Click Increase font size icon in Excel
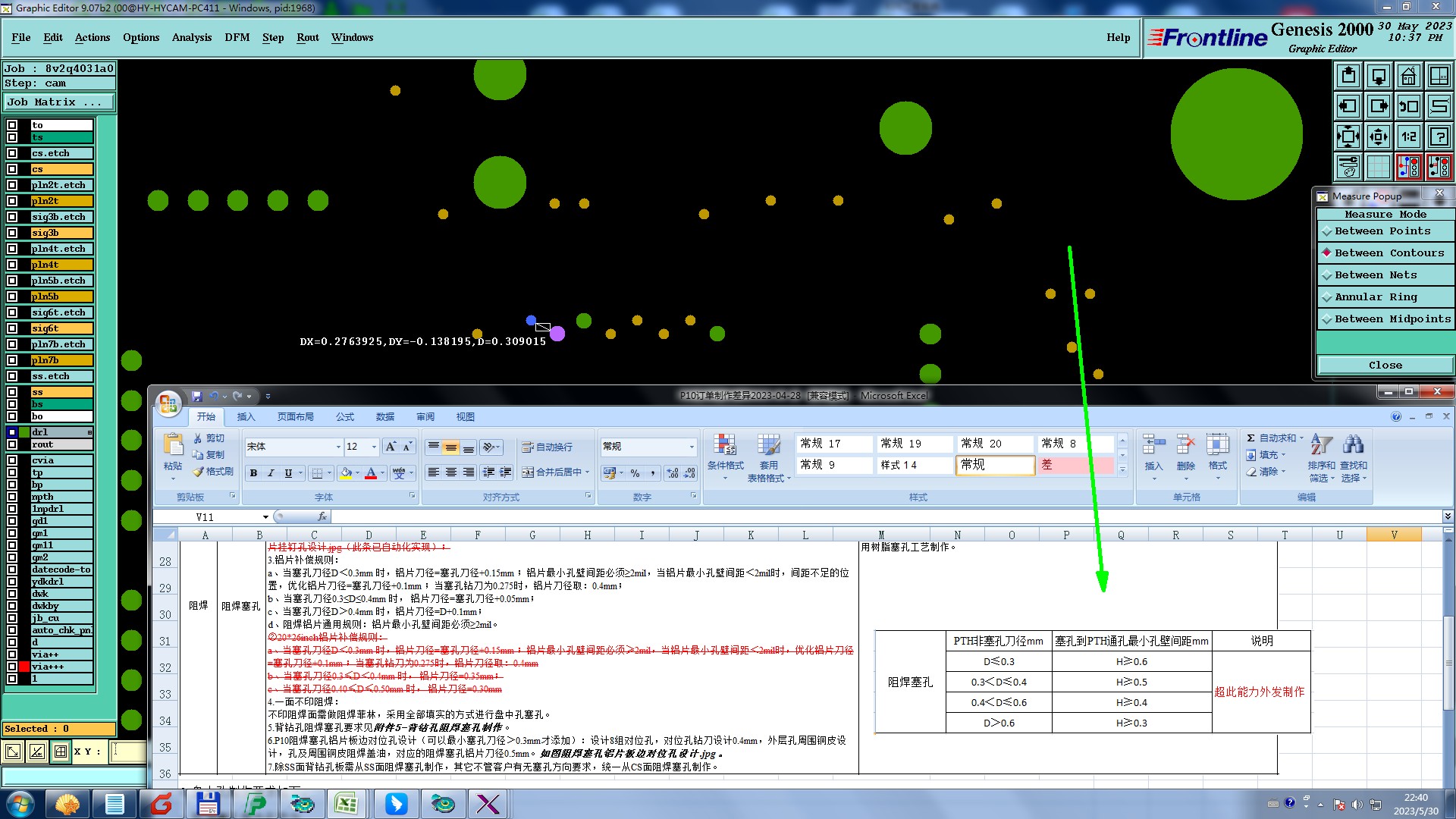 point(391,447)
